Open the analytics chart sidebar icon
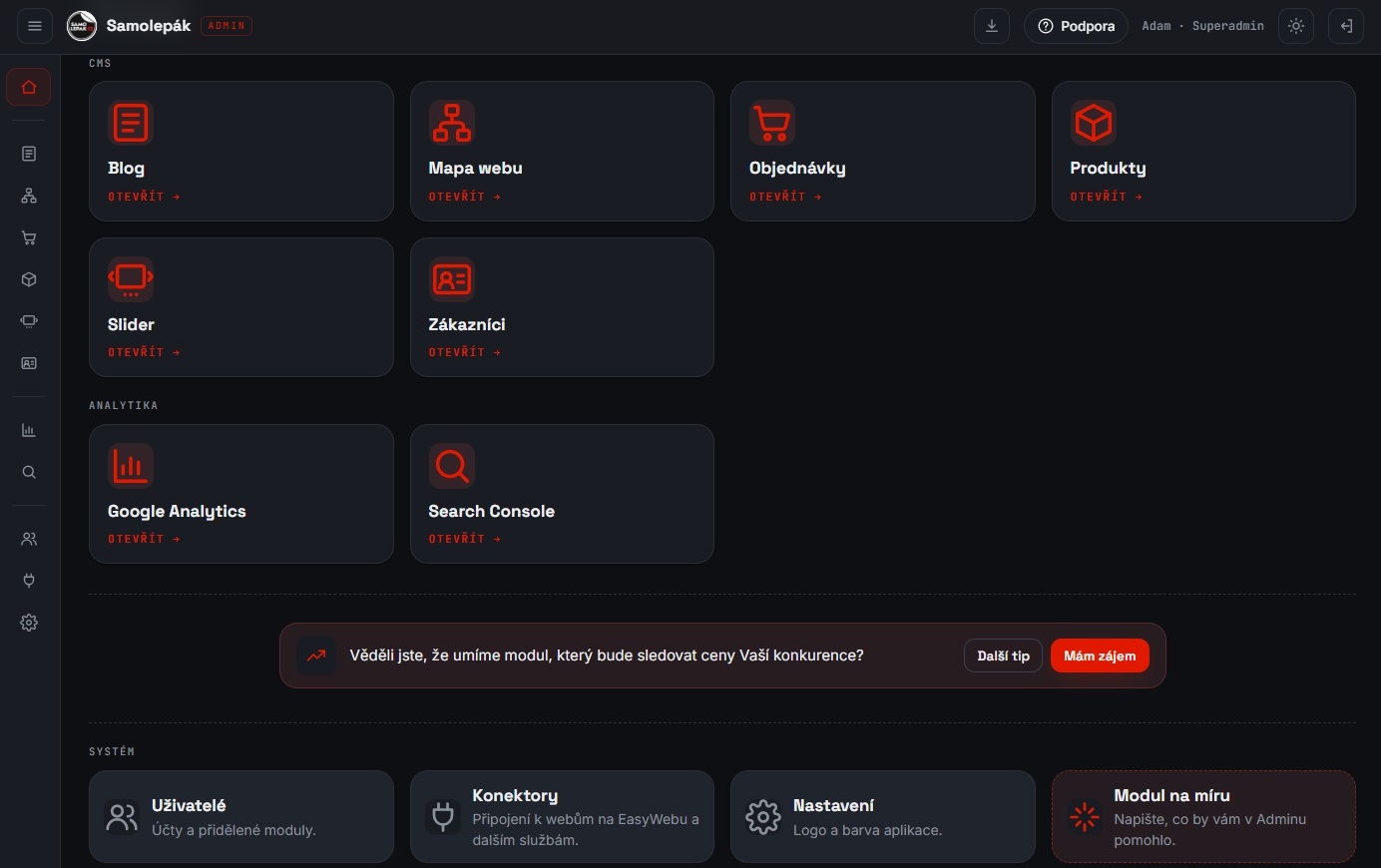 (x=29, y=431)
